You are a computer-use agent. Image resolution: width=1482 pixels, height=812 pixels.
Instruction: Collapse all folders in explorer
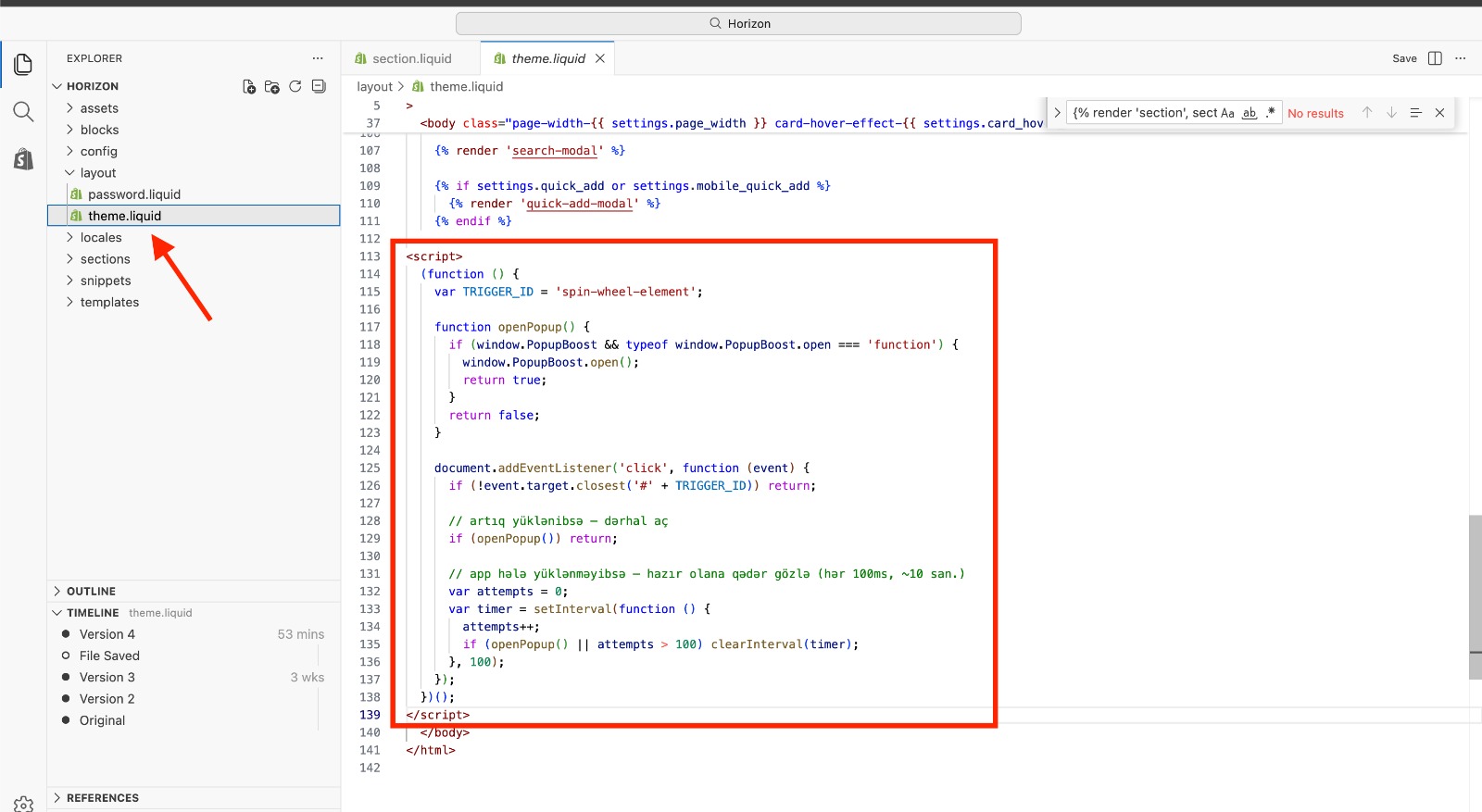tap(319, 86)
